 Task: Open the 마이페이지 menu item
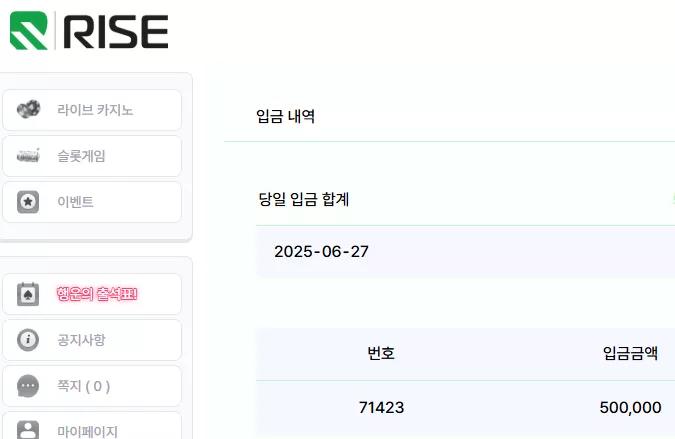pyautogui.click(x=92, y=426)
